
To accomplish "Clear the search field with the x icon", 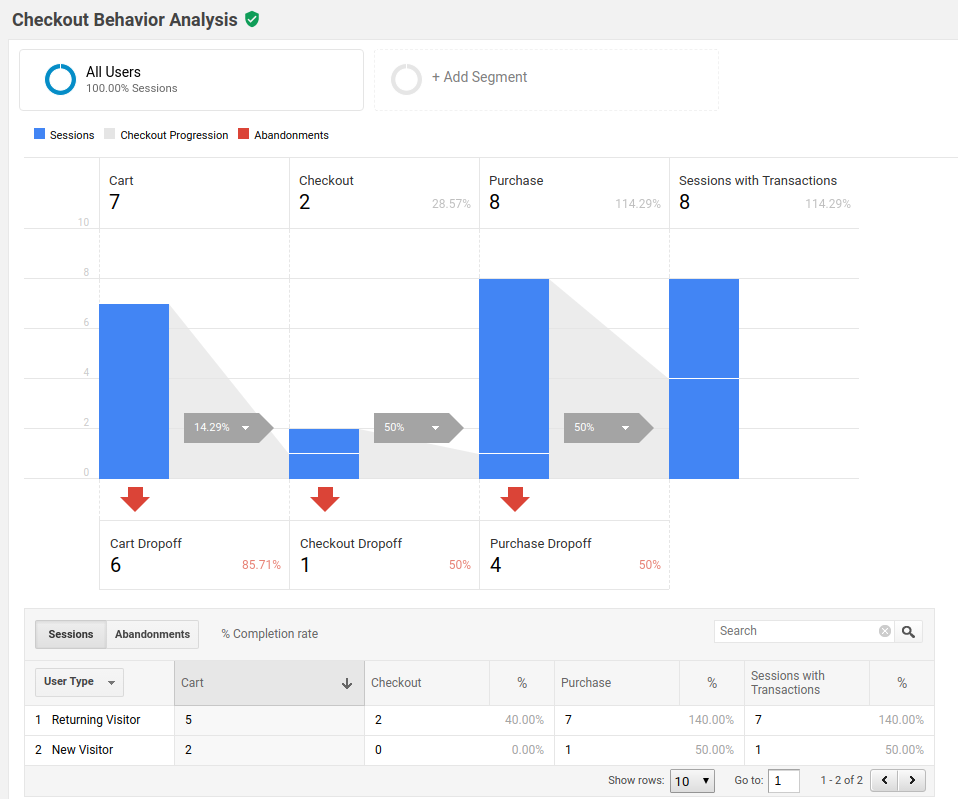I will tap(884, 631).
